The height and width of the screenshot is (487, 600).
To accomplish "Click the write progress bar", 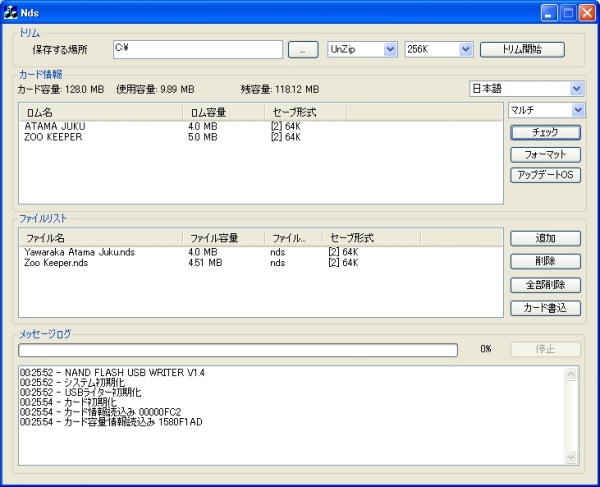I will tap(238, 350).
